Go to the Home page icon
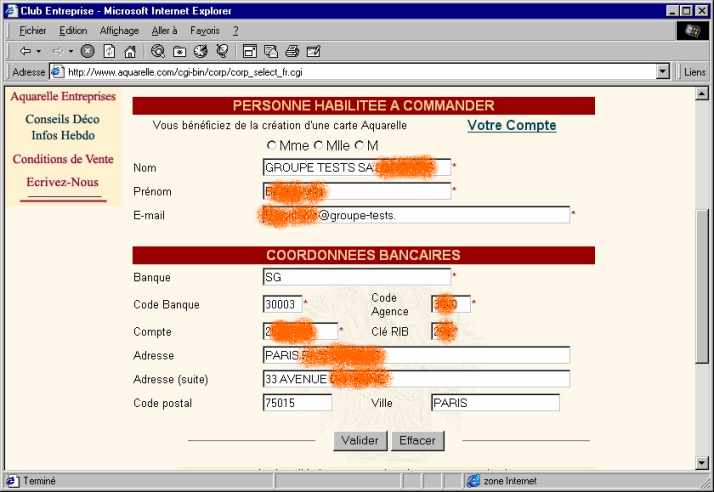 [x=130, y=51]
